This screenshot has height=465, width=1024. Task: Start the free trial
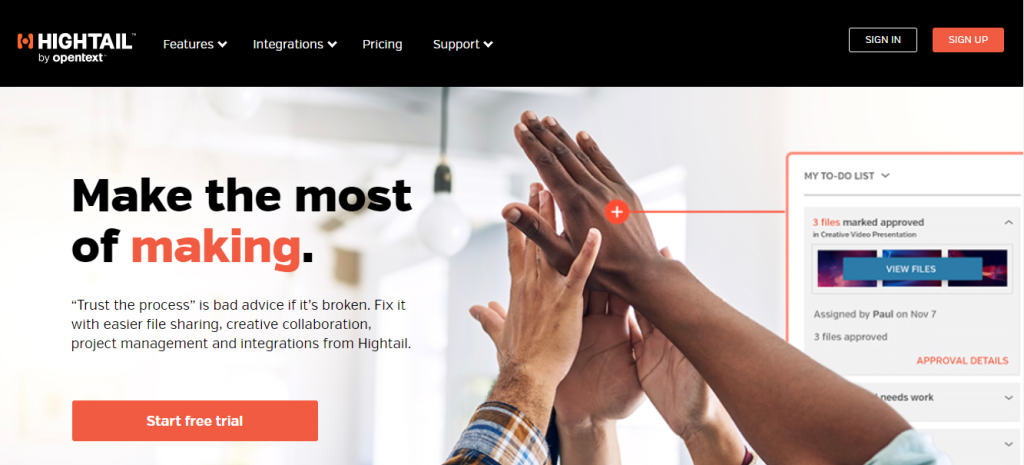coord(195,421)
